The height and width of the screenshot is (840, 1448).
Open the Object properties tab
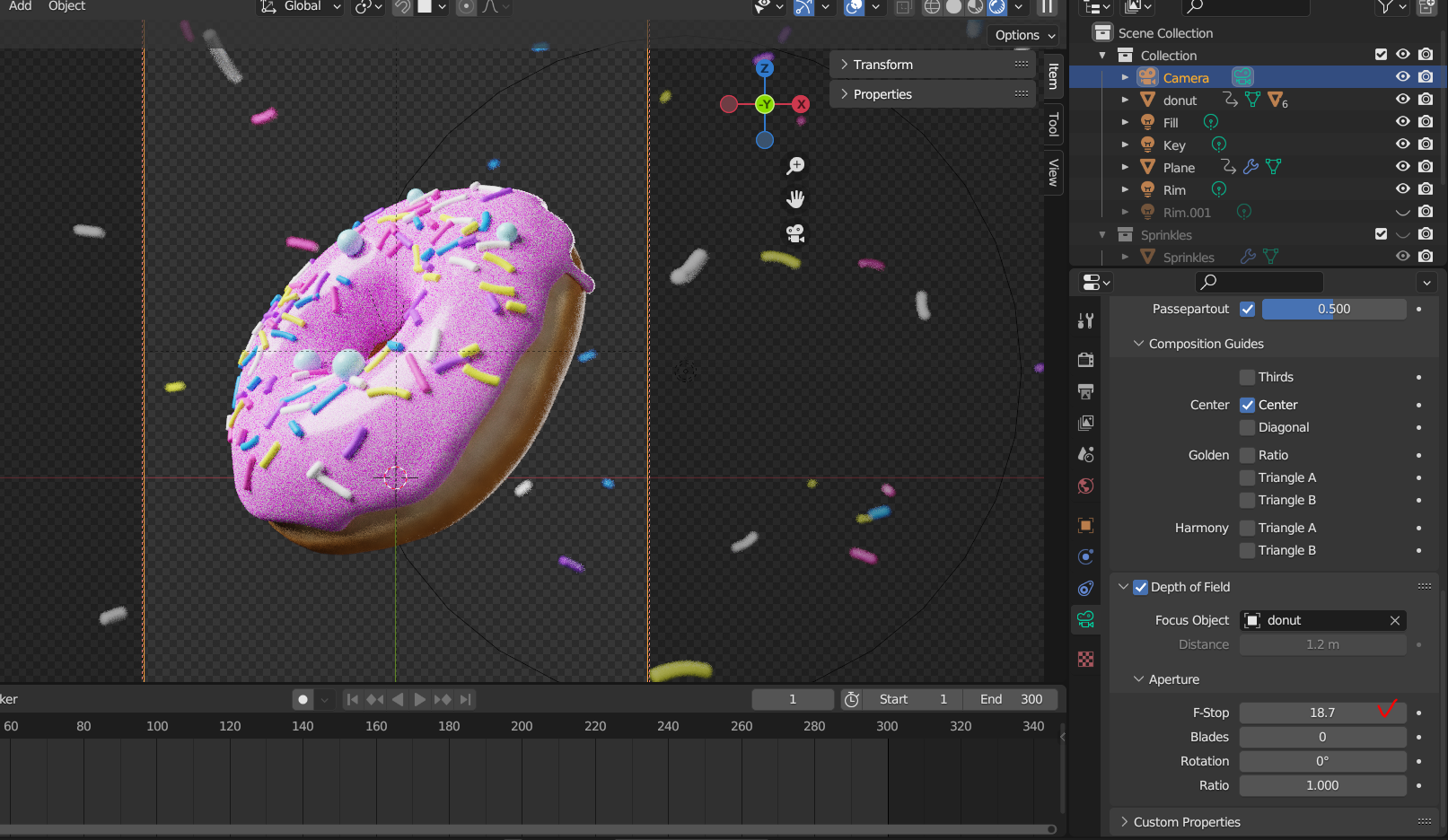coord(1086,526)
